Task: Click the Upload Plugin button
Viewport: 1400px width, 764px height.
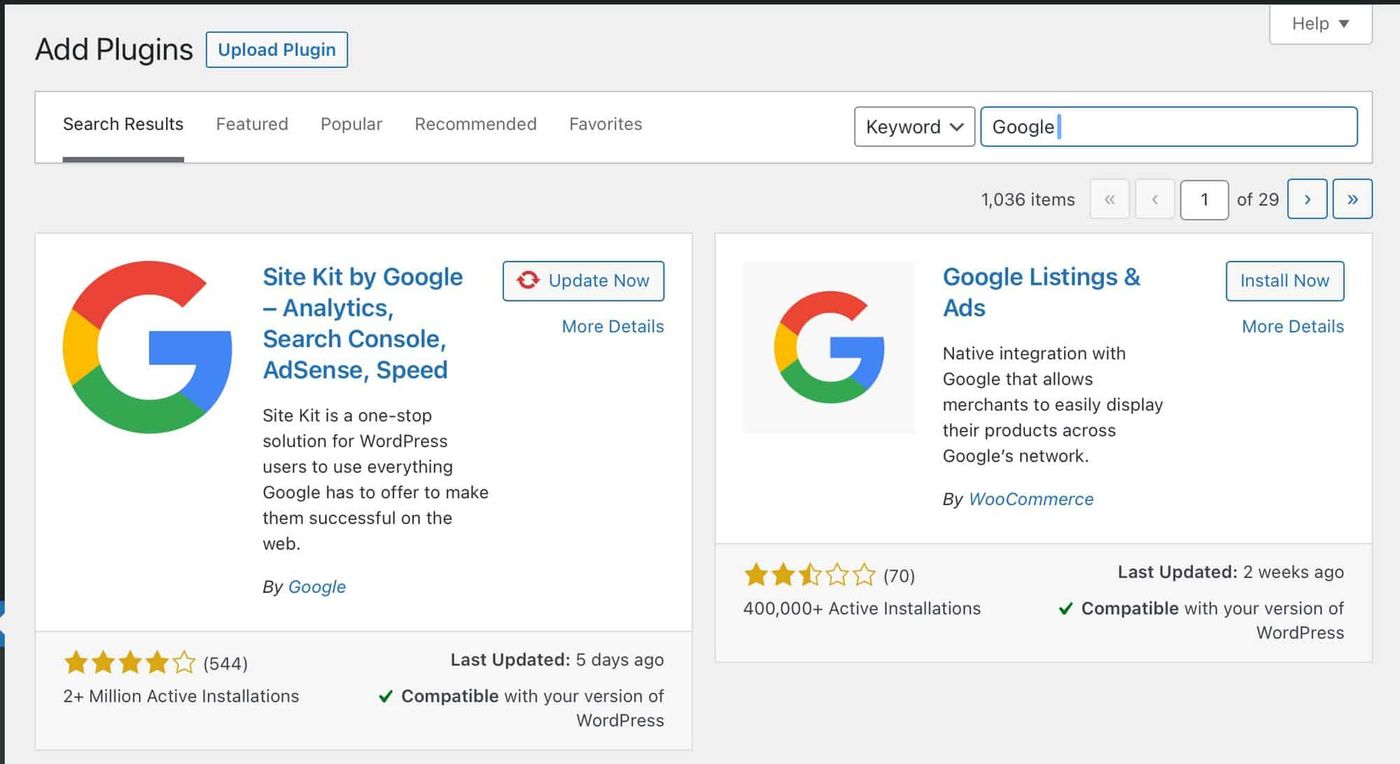Action: click(277, 50)
